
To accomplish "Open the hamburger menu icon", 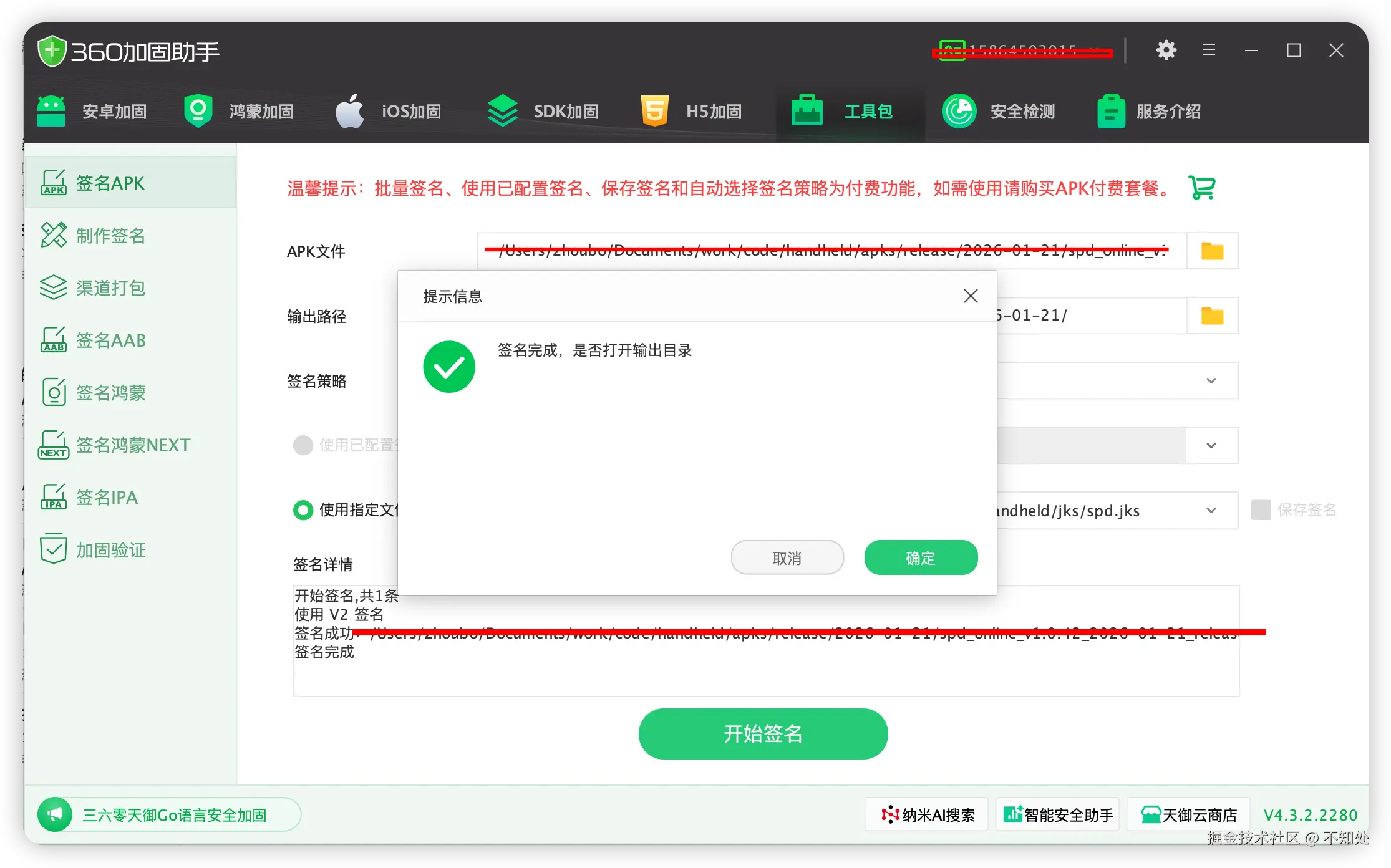I will (1208, 51).
